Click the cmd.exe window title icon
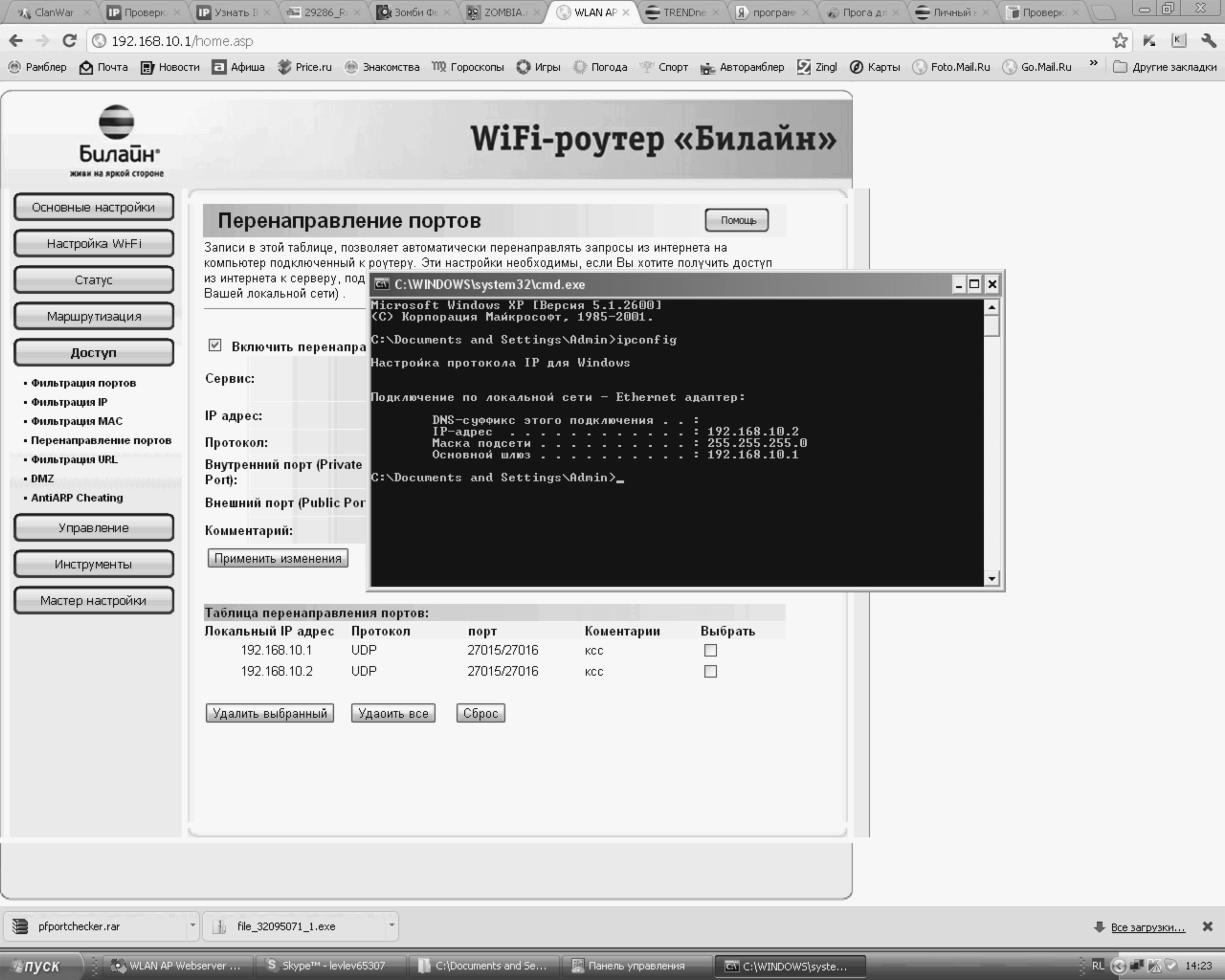 (382, 284)
